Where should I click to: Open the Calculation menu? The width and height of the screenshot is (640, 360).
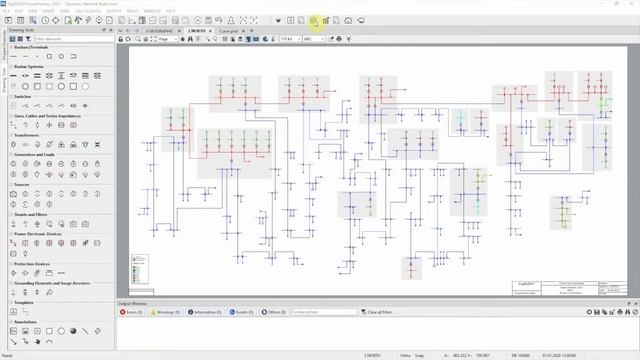(88, 11)
